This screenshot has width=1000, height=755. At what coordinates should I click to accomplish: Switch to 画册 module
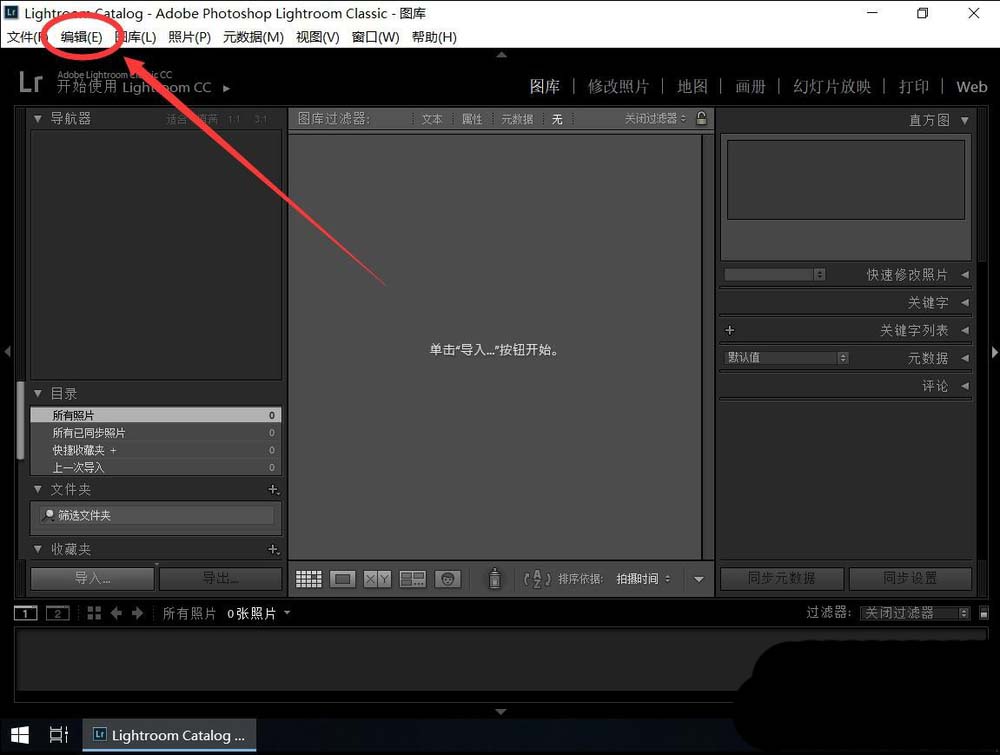pos(750,87)
